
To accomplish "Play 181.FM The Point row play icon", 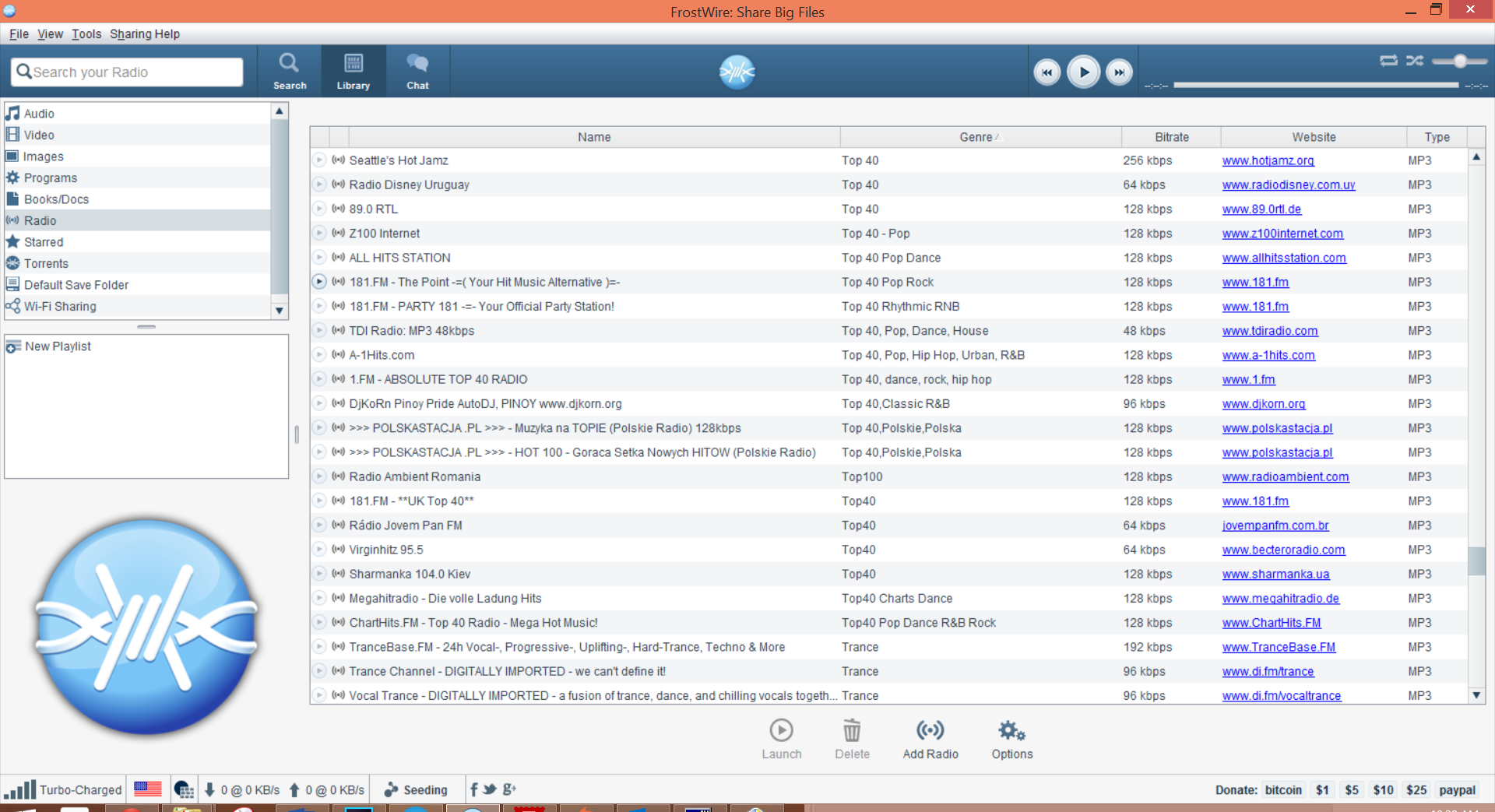I will (x=319, y=282).
